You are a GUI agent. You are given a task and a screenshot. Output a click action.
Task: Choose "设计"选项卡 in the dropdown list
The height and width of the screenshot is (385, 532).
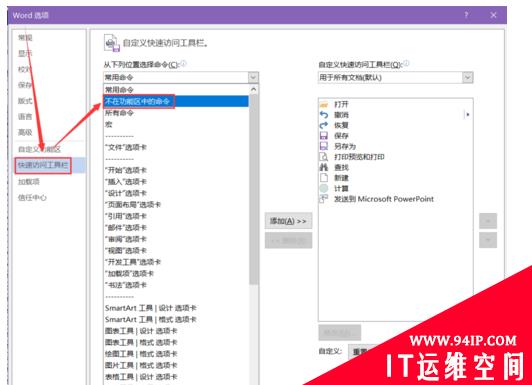pos(176,193)
